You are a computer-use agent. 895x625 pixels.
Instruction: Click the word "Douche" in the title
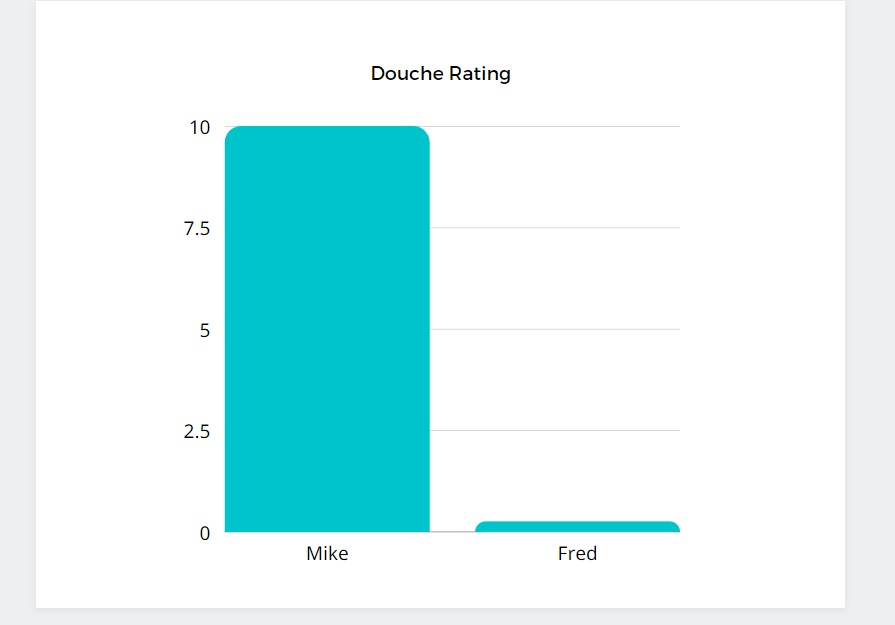tap(405, 74)
